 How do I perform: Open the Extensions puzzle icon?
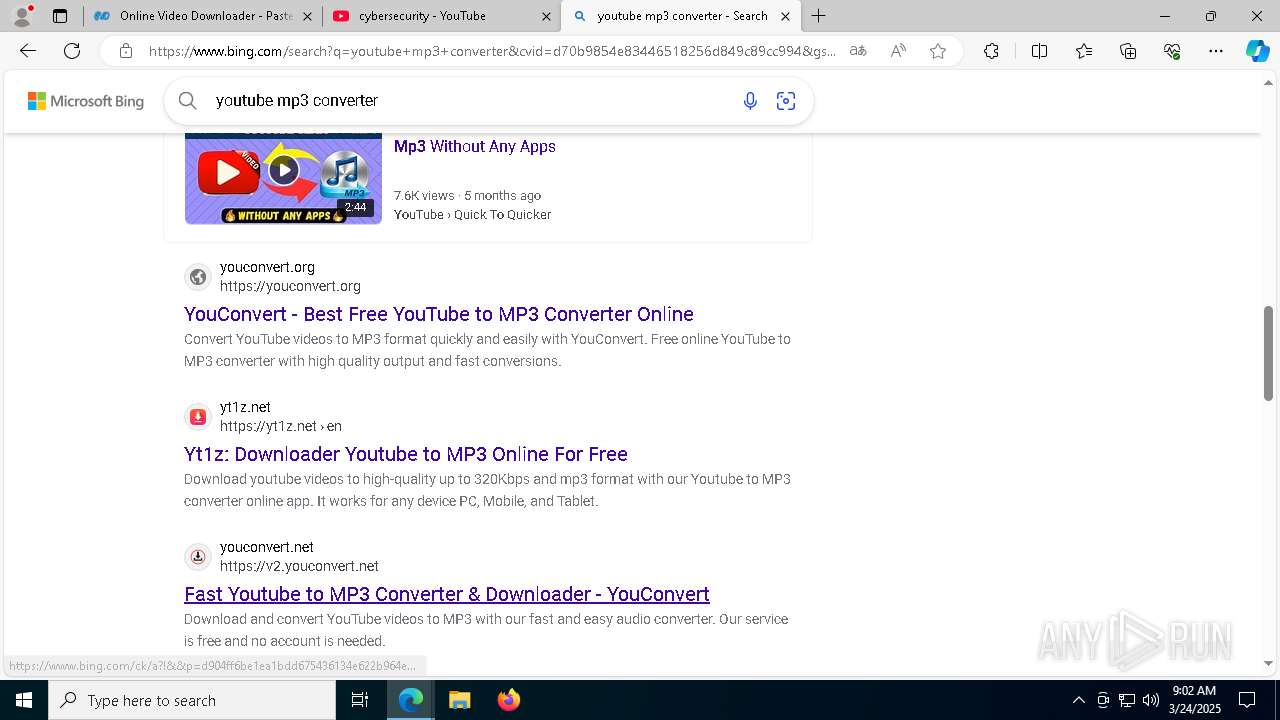pyautogui.click(x=991, y=51)
